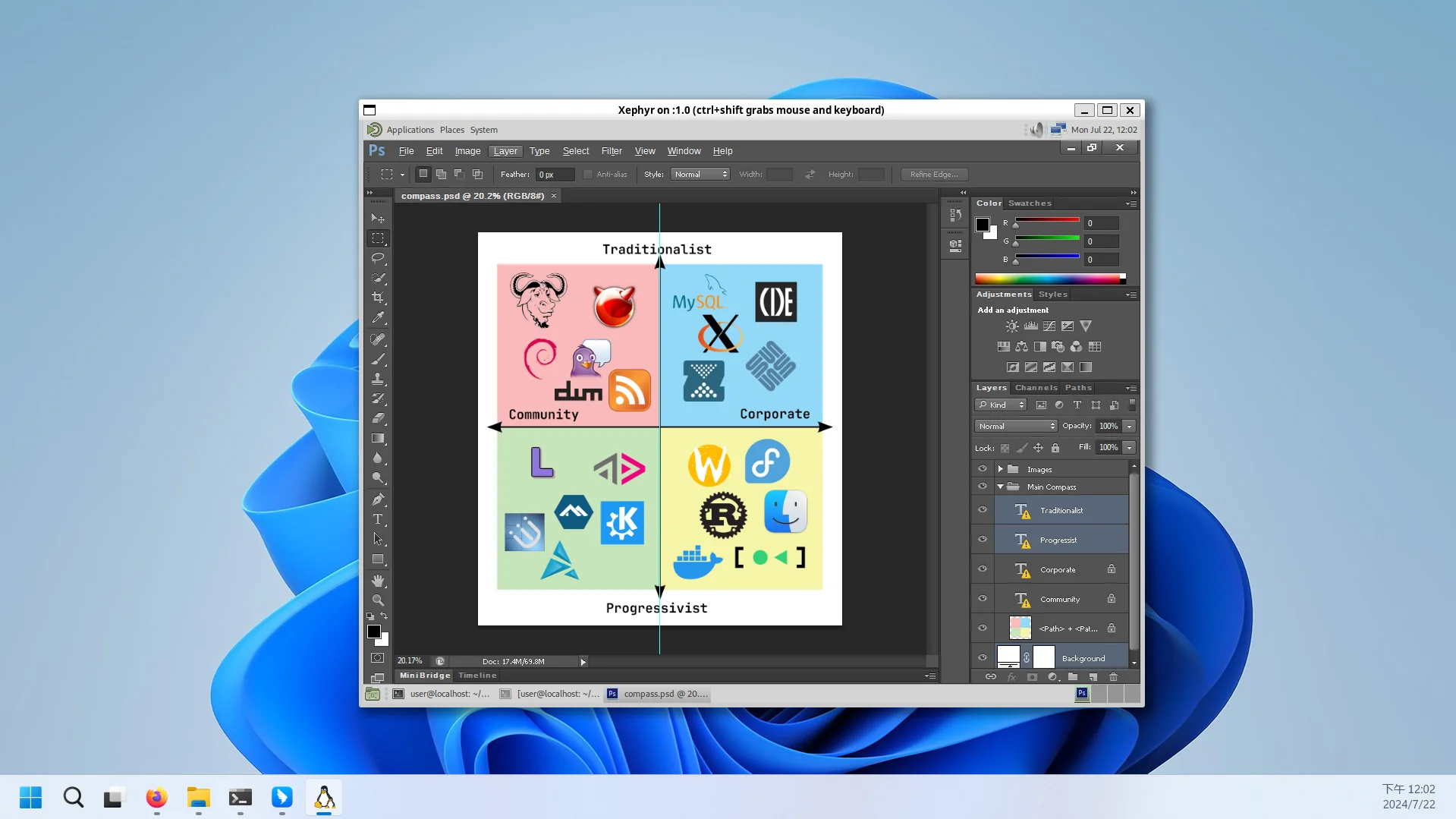Expand the Images layer group
The height and width of the screenshot is (819, 1456).
(x=1001, y=469)
